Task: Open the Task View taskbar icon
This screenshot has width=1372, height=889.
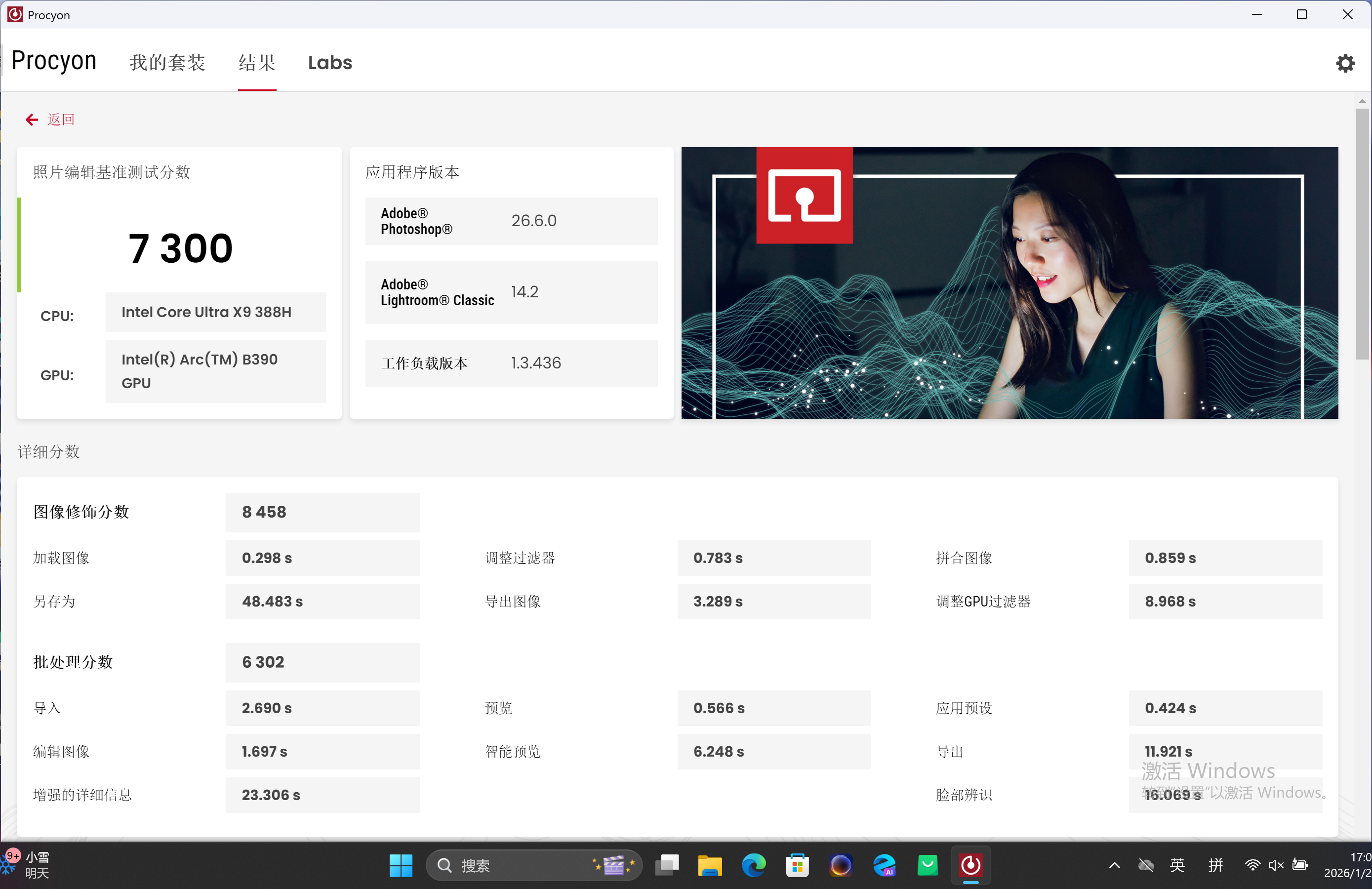Action: 667,865
